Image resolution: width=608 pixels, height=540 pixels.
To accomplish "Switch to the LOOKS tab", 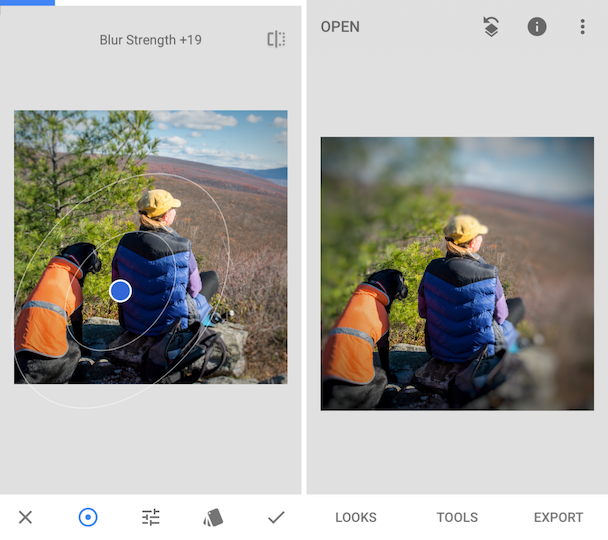I will coord(356,518).
